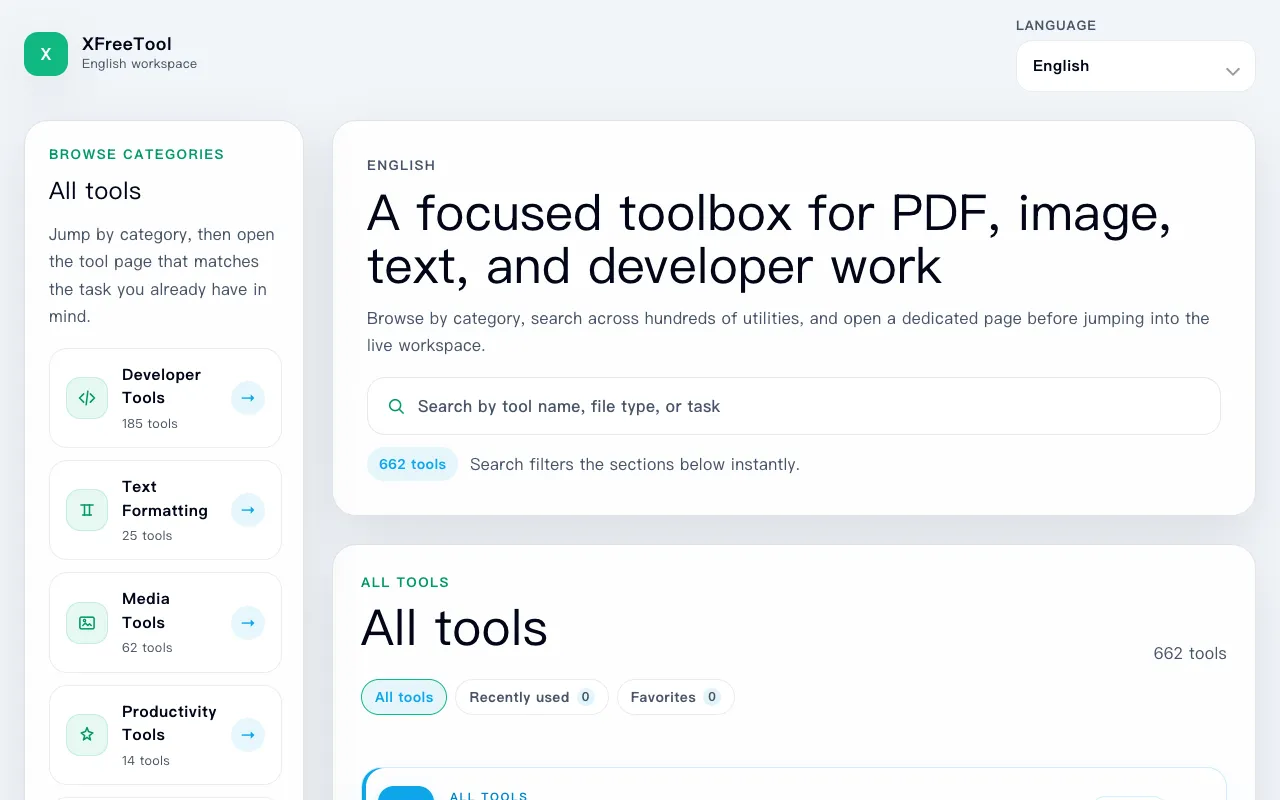Click the 'English workspace' subtitle
Image resolution: width=1280 pixels, height=800 pixels.
click(x=139, y=64)
